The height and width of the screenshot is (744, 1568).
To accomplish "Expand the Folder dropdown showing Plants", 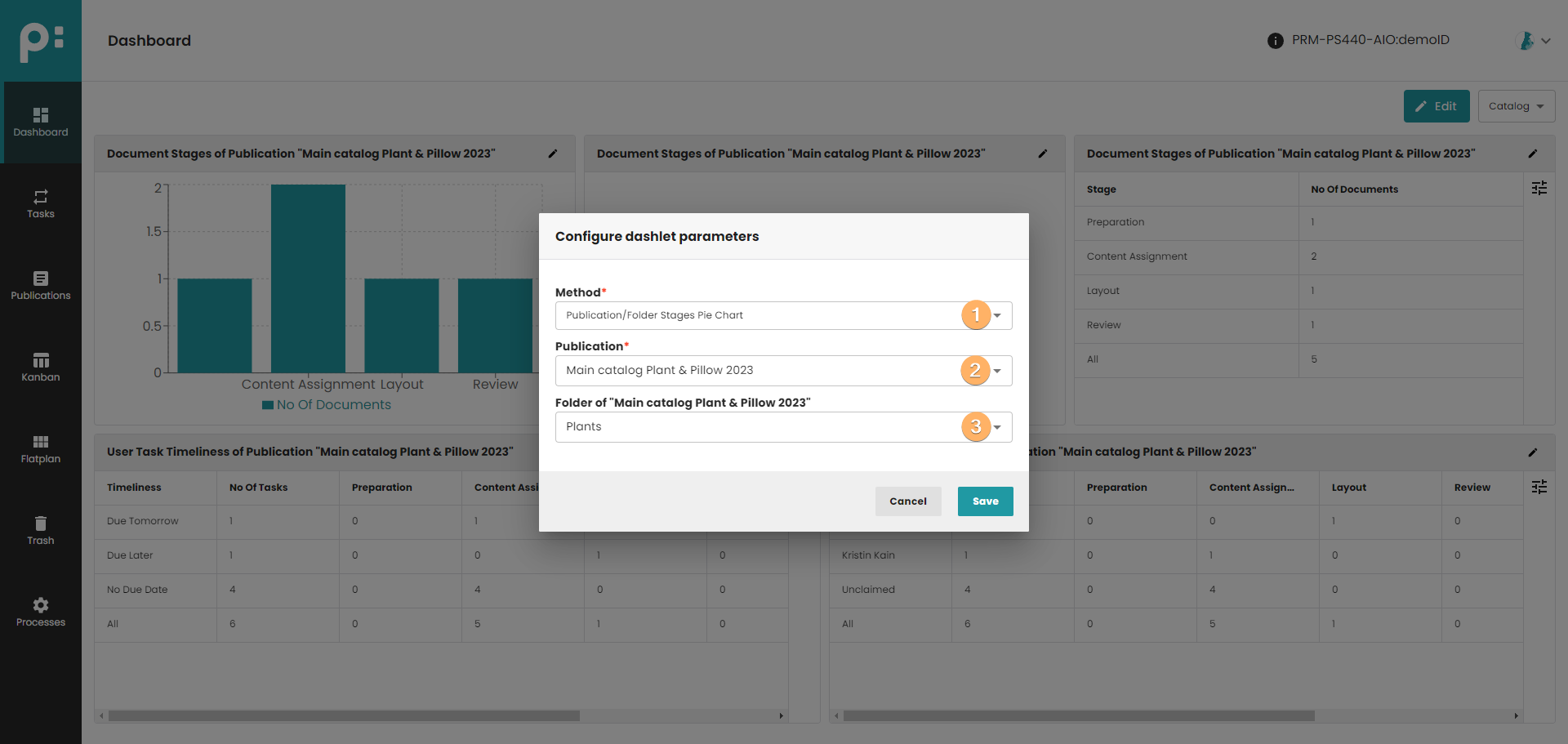I will [997, 427].
